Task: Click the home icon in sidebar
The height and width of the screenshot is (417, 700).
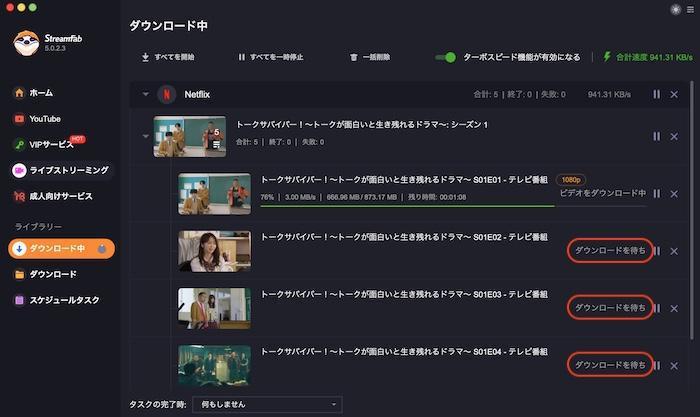Action: coord(19,93)
